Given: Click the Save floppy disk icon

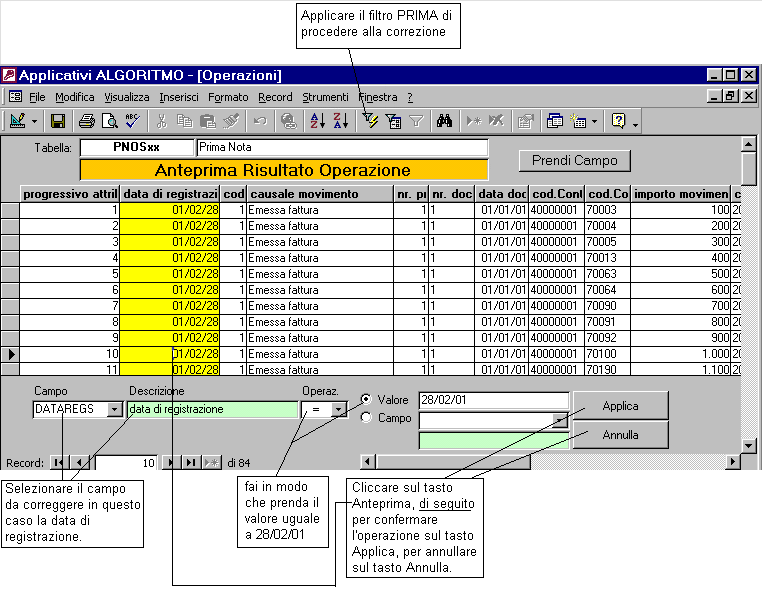Looking at the screenshot, I should (x=58, y=121).
